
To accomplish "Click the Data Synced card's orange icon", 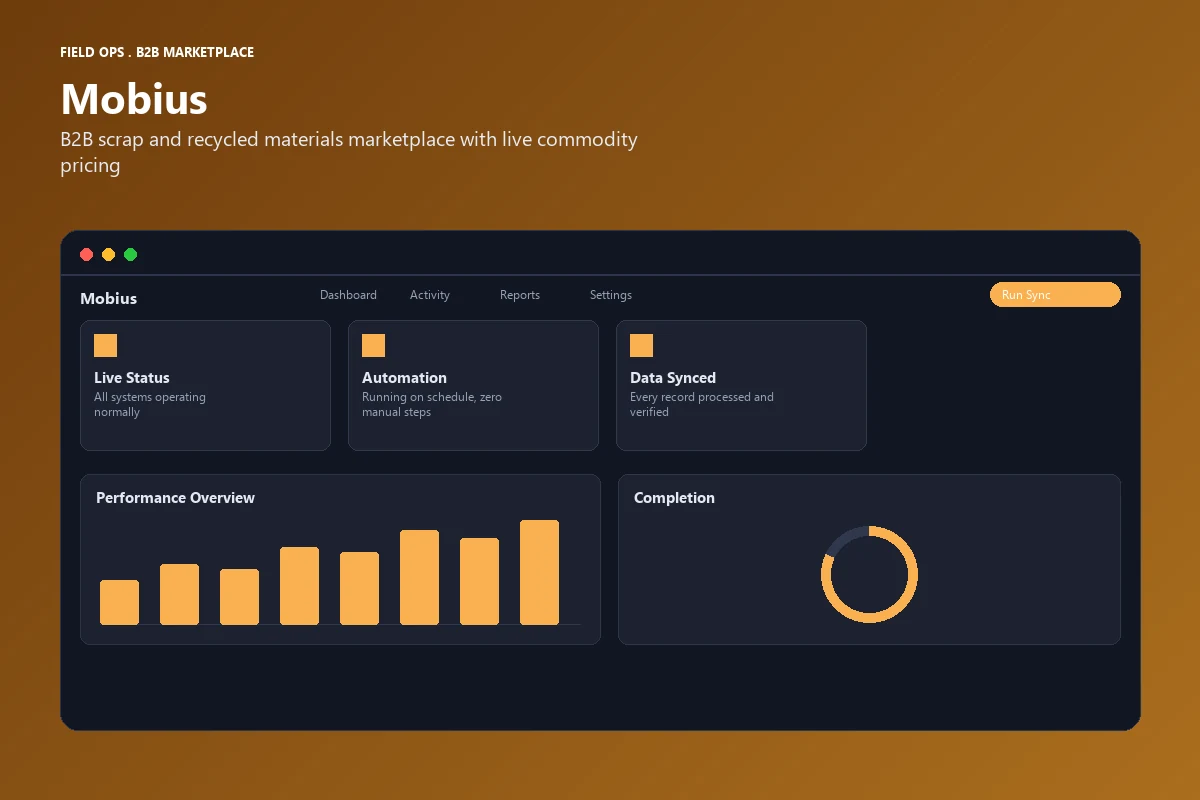I will point(641,345).
